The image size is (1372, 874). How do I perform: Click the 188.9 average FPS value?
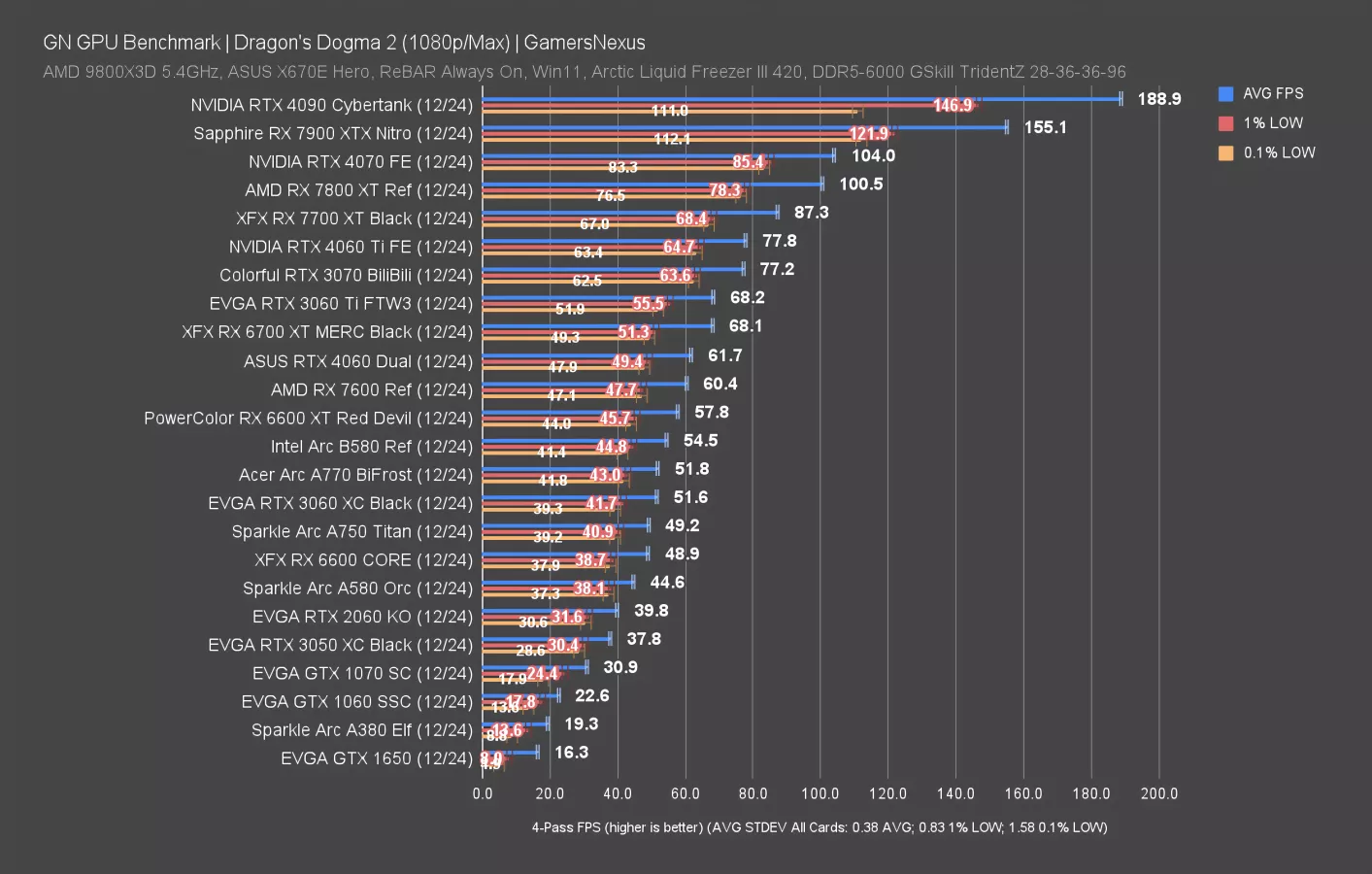(1158, 99)
